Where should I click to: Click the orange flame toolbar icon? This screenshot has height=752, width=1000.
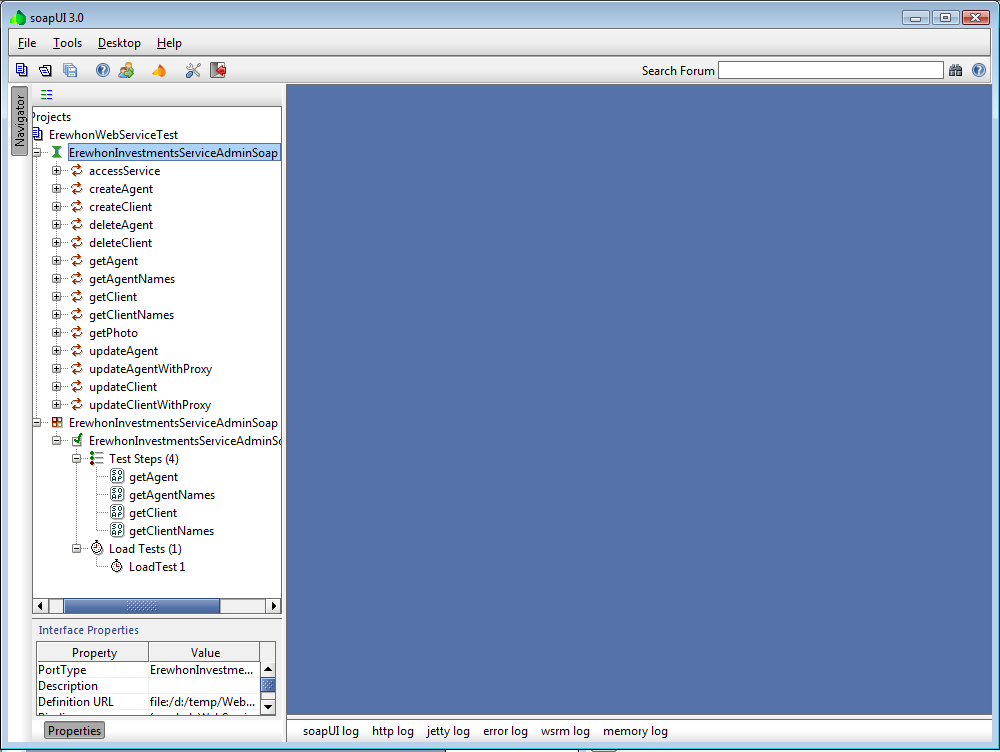[x=159, y=70]
